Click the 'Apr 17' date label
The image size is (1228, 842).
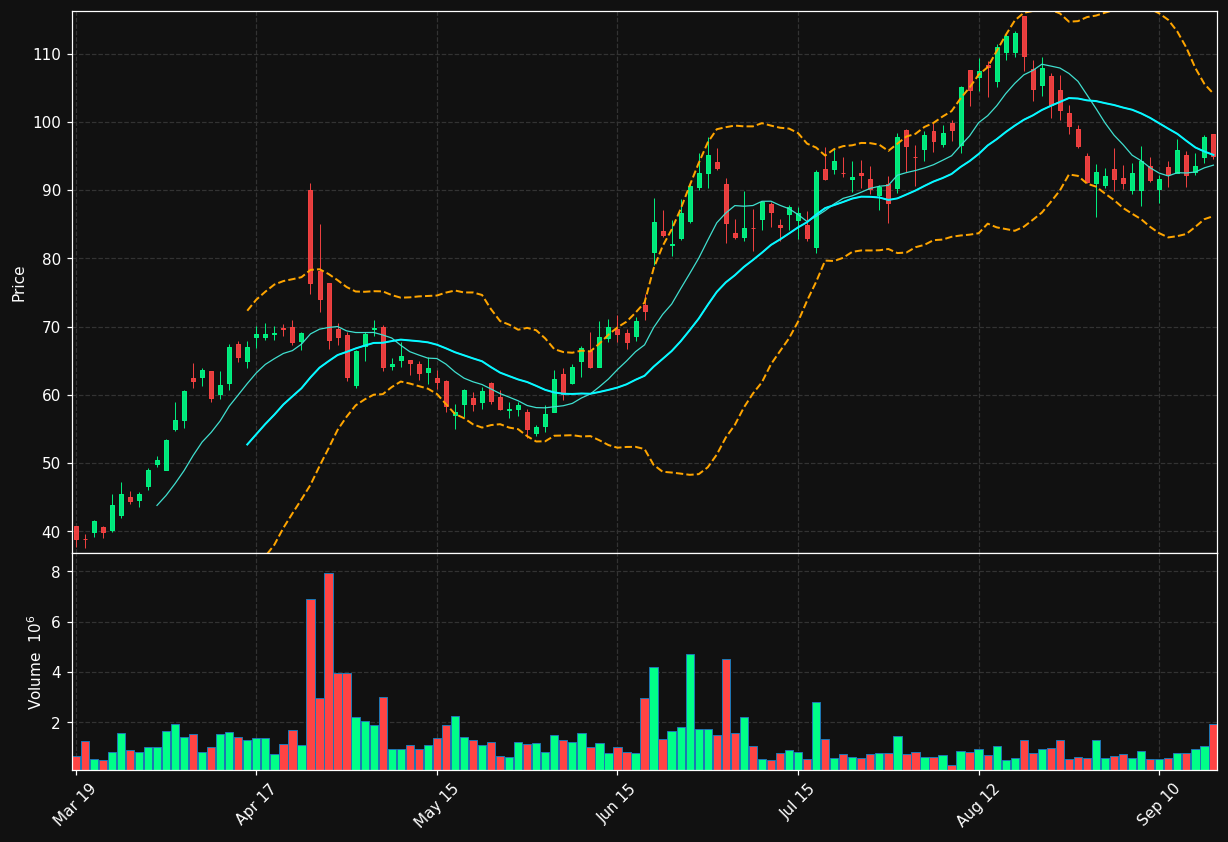[254, 802]
